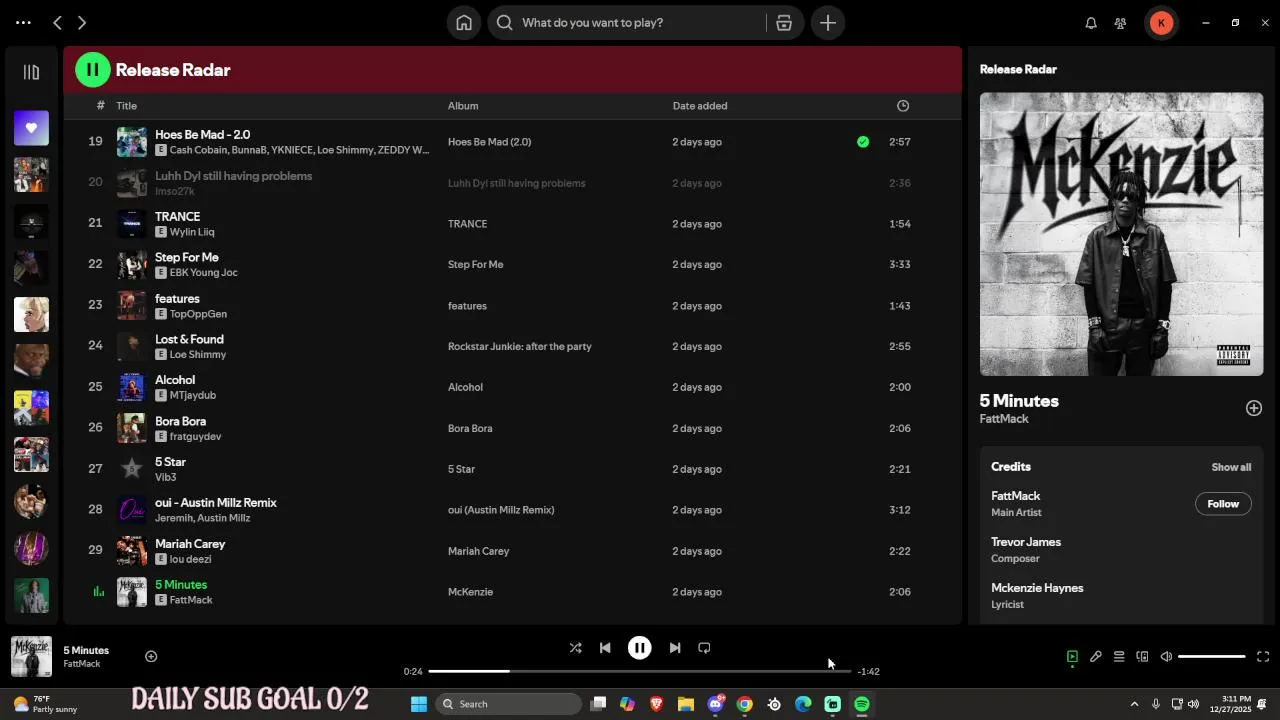
Task: Click Alcohol track cover art
Action: [x=132, y=387]
